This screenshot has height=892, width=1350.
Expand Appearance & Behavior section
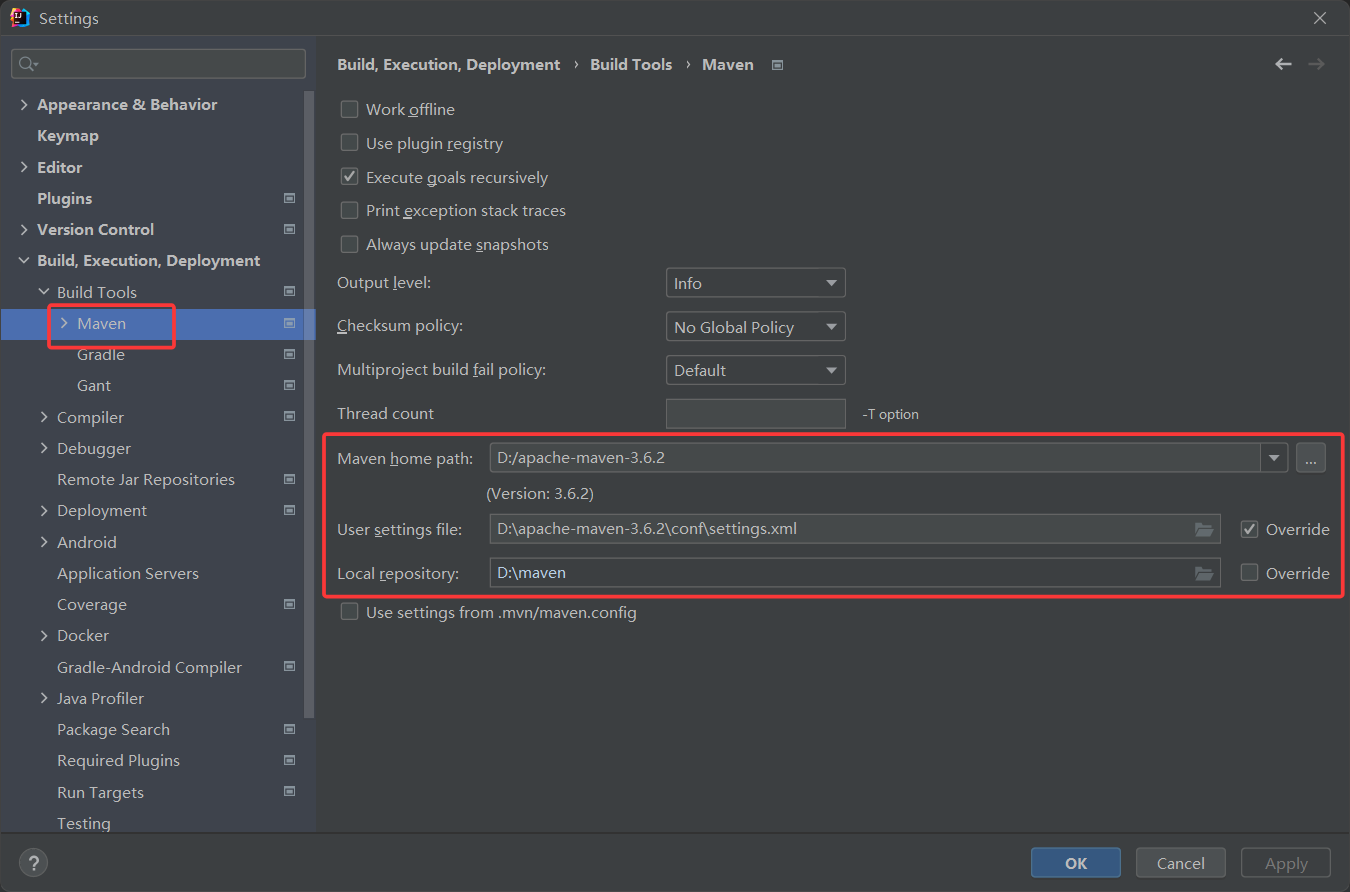[x=24, y=104]
